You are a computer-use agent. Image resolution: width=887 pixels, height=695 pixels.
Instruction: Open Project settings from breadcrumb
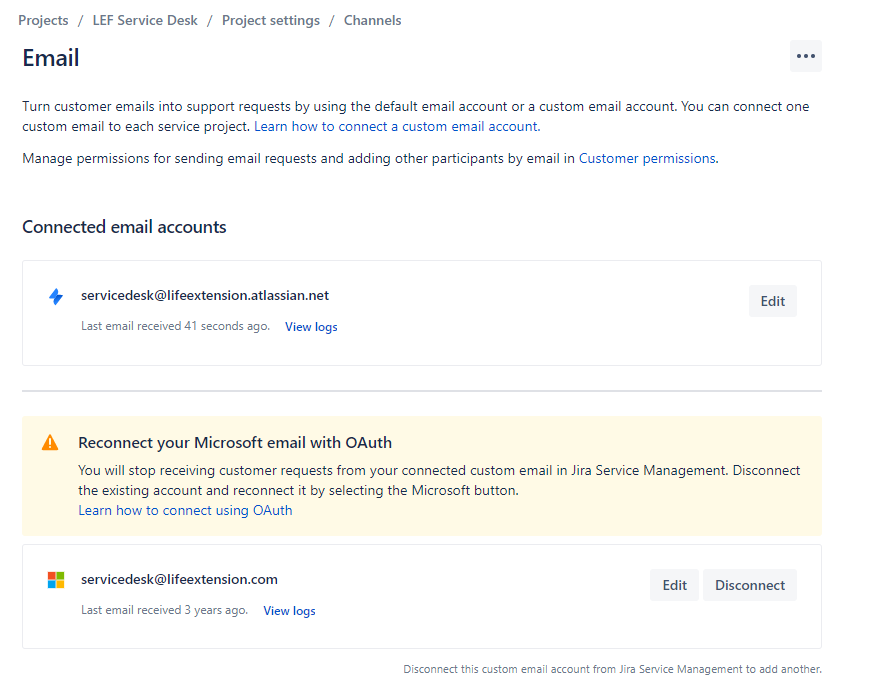click(270, 19)
